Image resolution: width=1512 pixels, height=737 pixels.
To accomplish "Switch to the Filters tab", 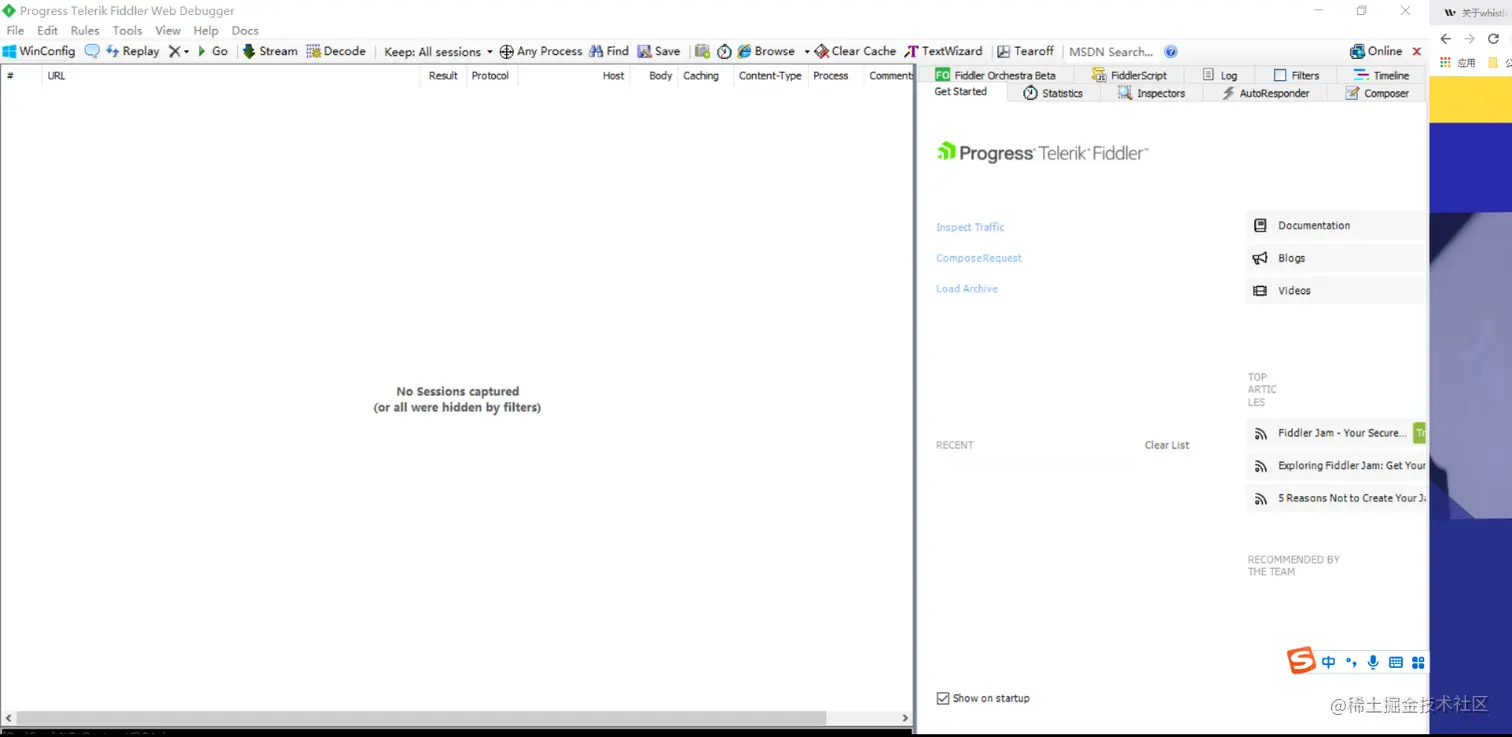I will coord(1297,75).
